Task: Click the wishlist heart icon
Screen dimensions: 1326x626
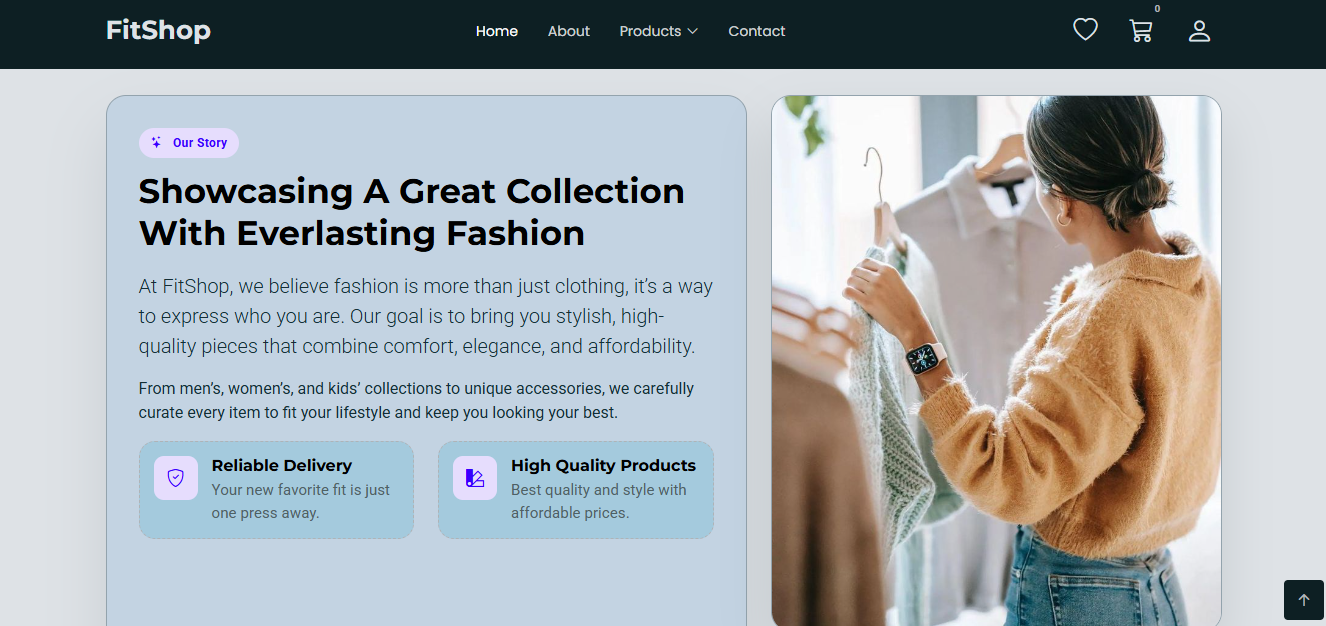Action: [x=1085, y=30]
